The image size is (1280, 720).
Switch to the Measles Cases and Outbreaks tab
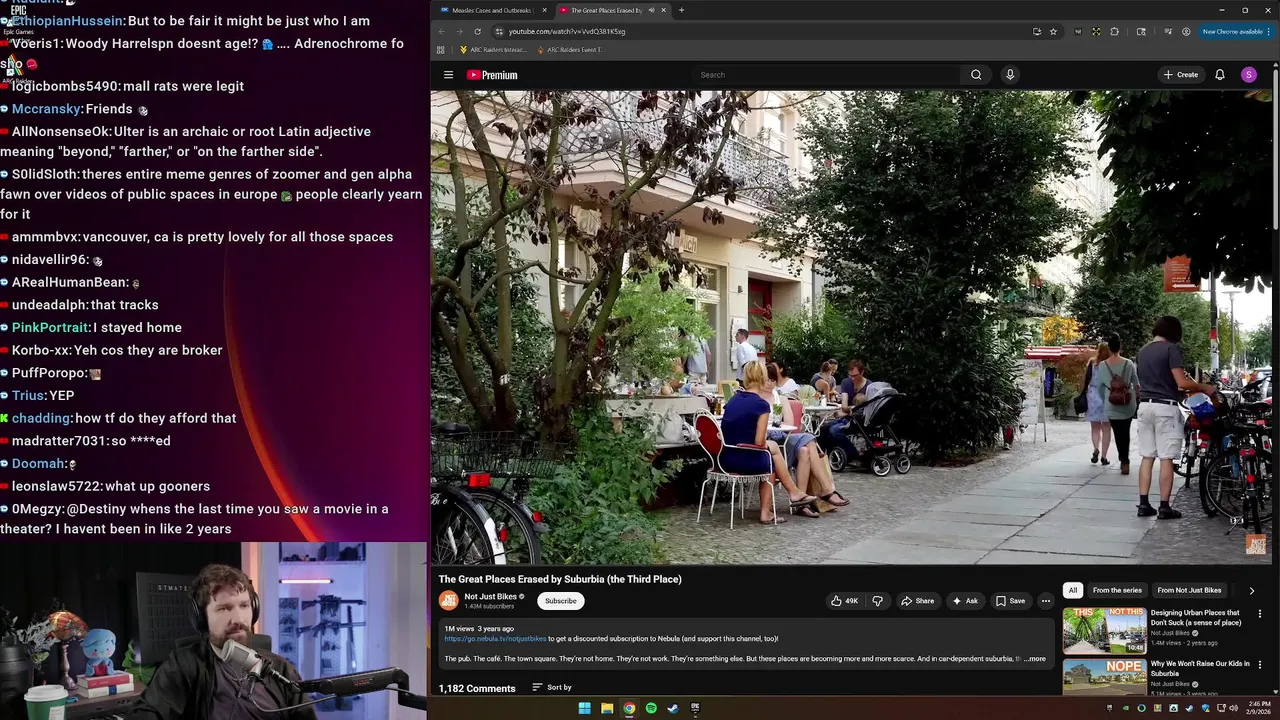(490, 10)
